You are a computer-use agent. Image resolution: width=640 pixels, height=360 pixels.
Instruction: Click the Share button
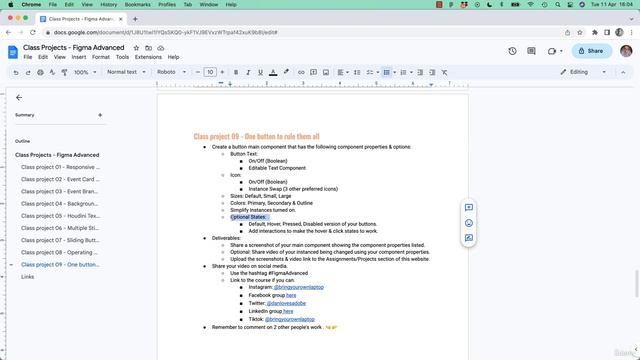tap(591, 51)
